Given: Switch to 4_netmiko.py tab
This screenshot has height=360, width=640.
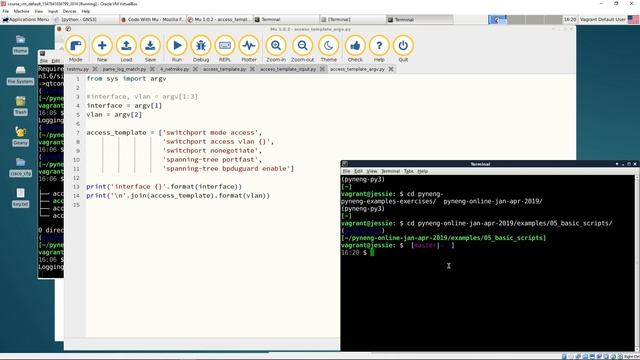Looking at the screenshot, I should point(174,69).
